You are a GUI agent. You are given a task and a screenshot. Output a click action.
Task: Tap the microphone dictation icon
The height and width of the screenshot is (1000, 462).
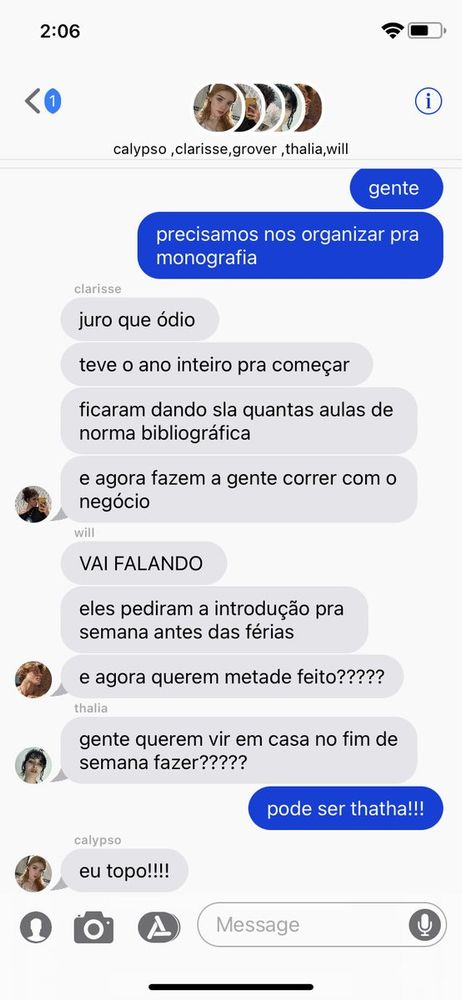[424, 925]
